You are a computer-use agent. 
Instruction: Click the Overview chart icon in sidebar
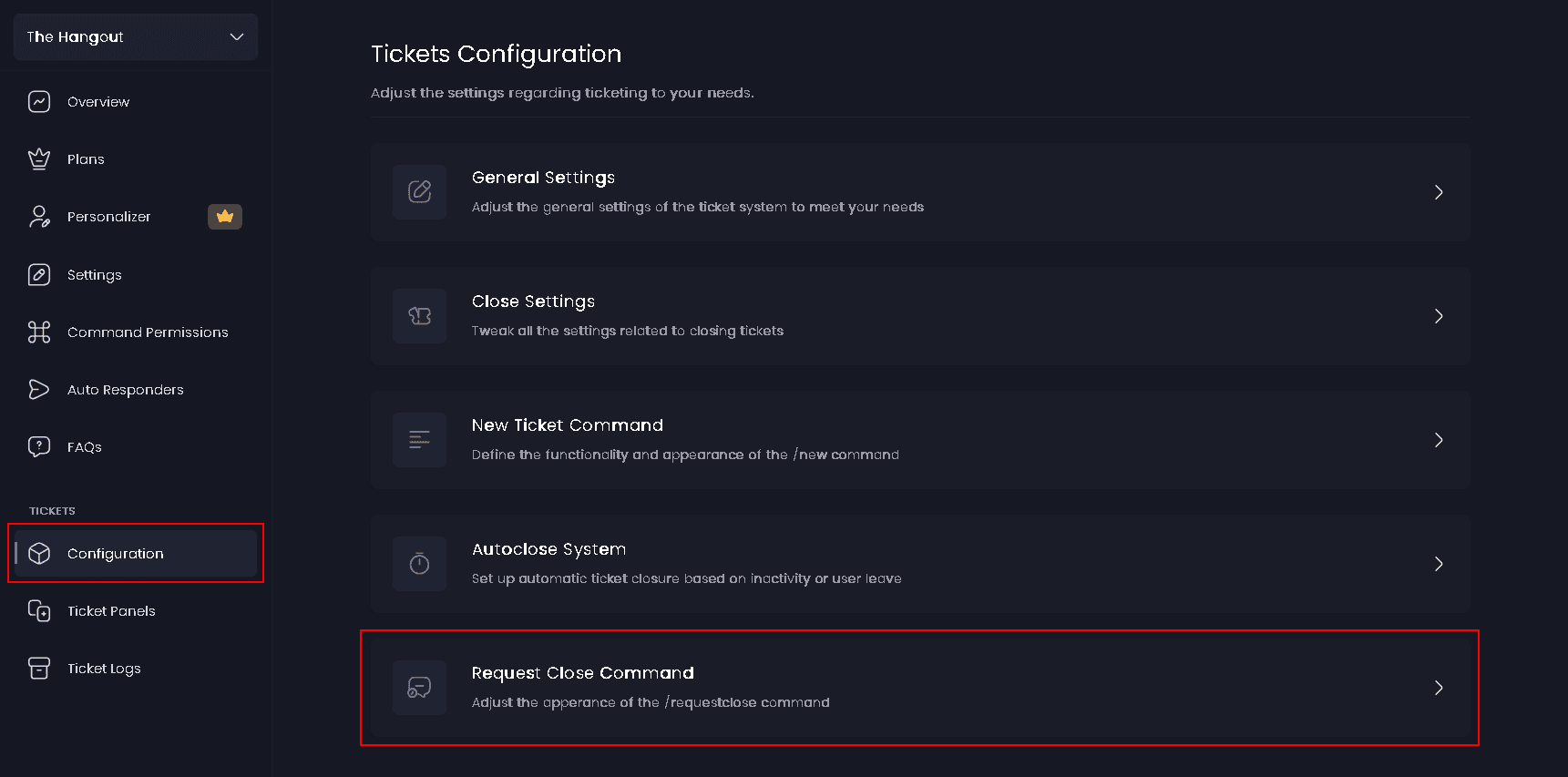point(39,102)
